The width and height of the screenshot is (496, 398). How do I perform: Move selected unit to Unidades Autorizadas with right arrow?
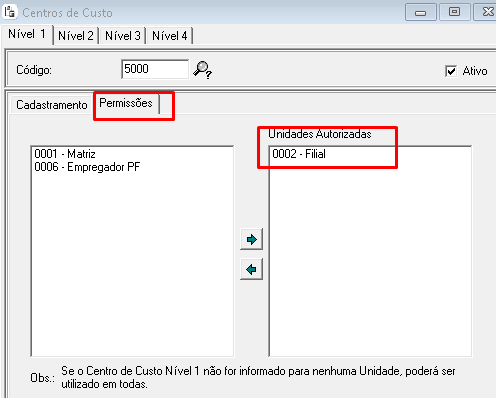251,239
